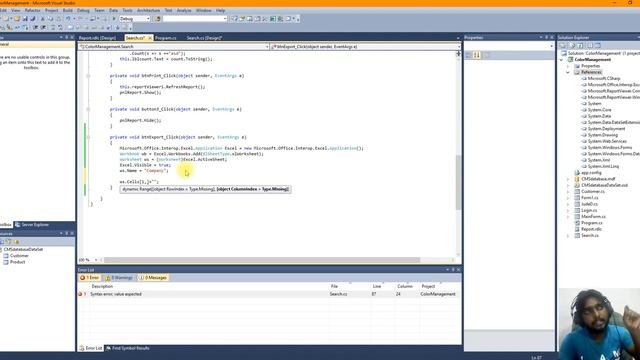Start debugging with the green play icon
Image resolution: width=640 pixels, height=360 pixels.
(114, 19)
